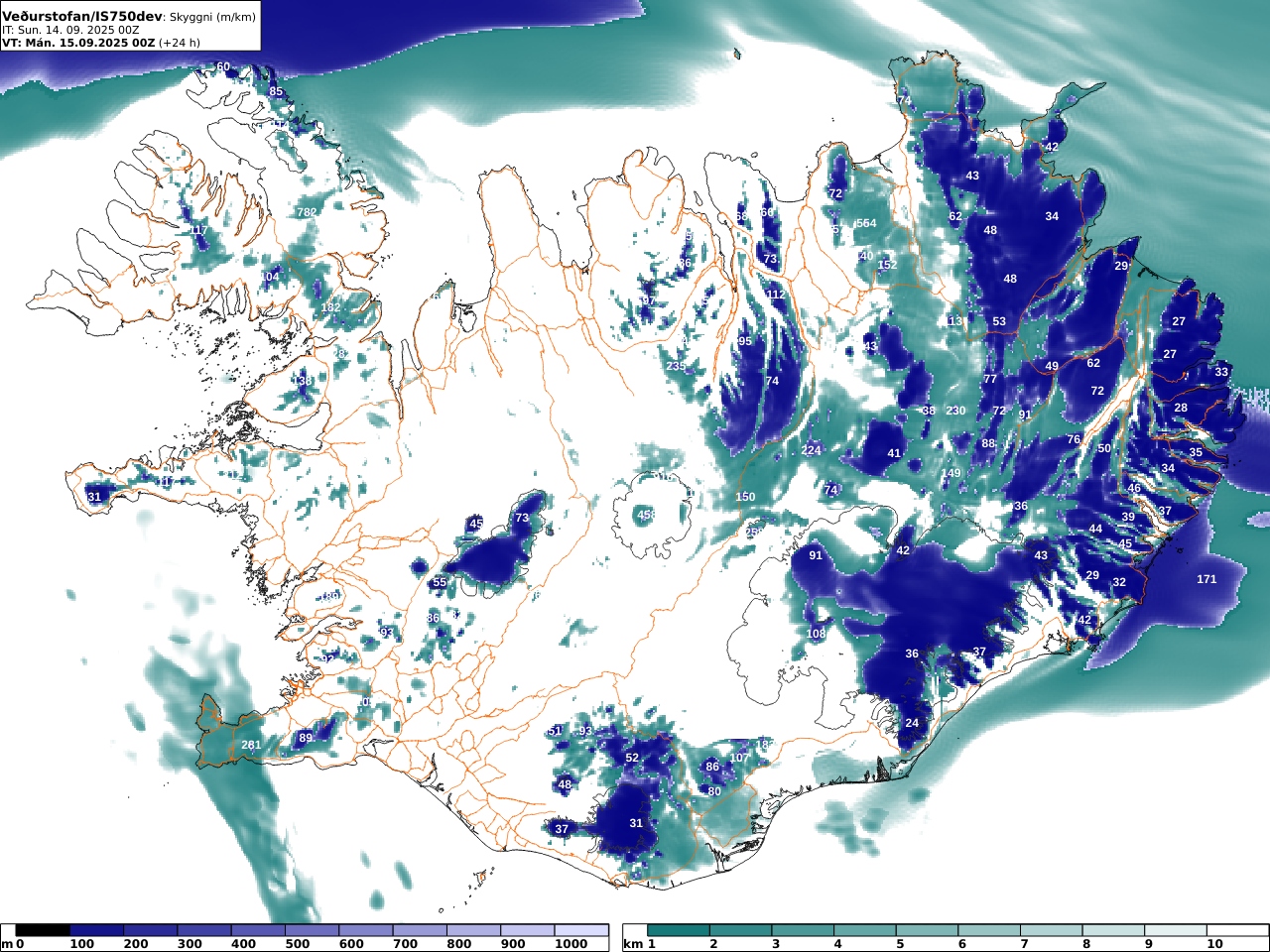
Task: Select the map value label 53
Action: (x=999, y=321)
